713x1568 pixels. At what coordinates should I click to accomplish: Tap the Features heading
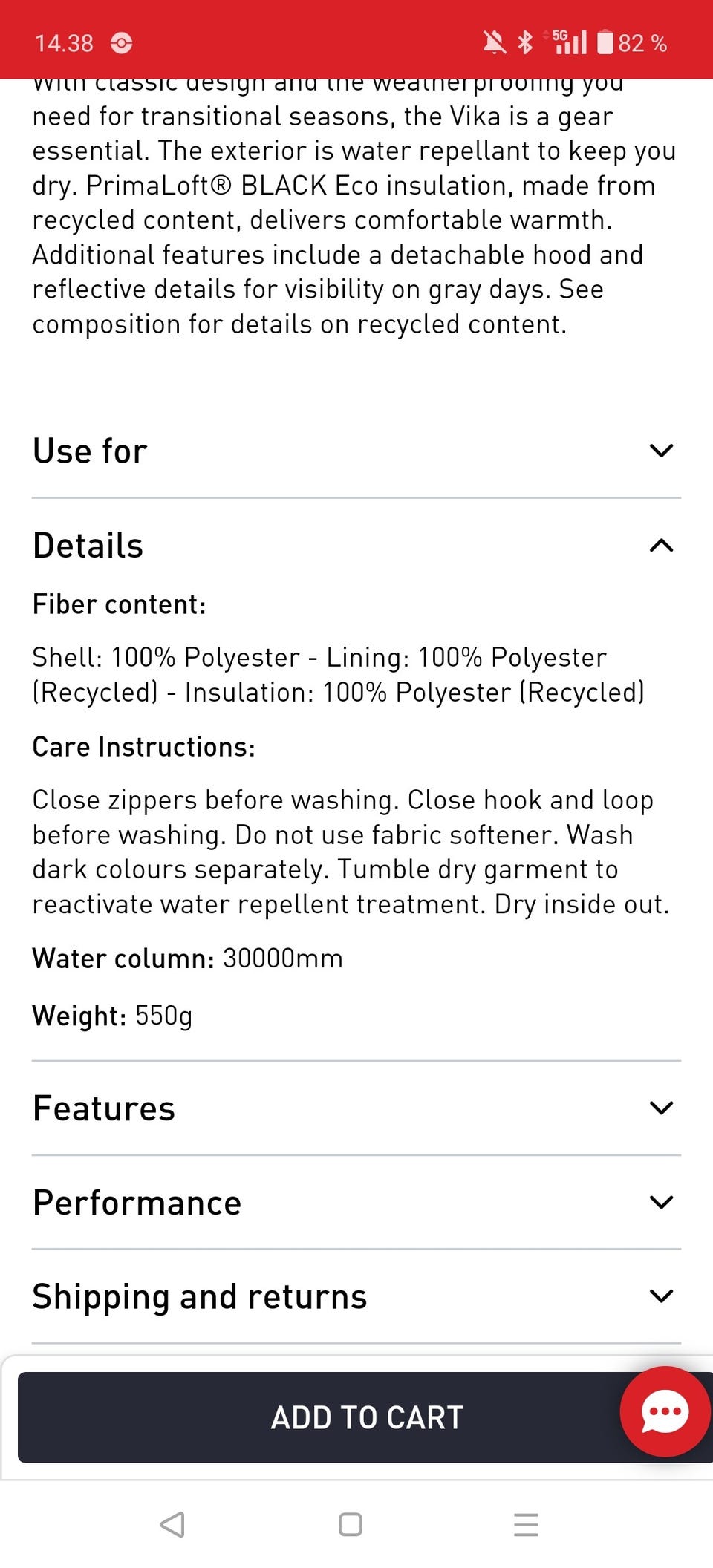coord(104,1108)
